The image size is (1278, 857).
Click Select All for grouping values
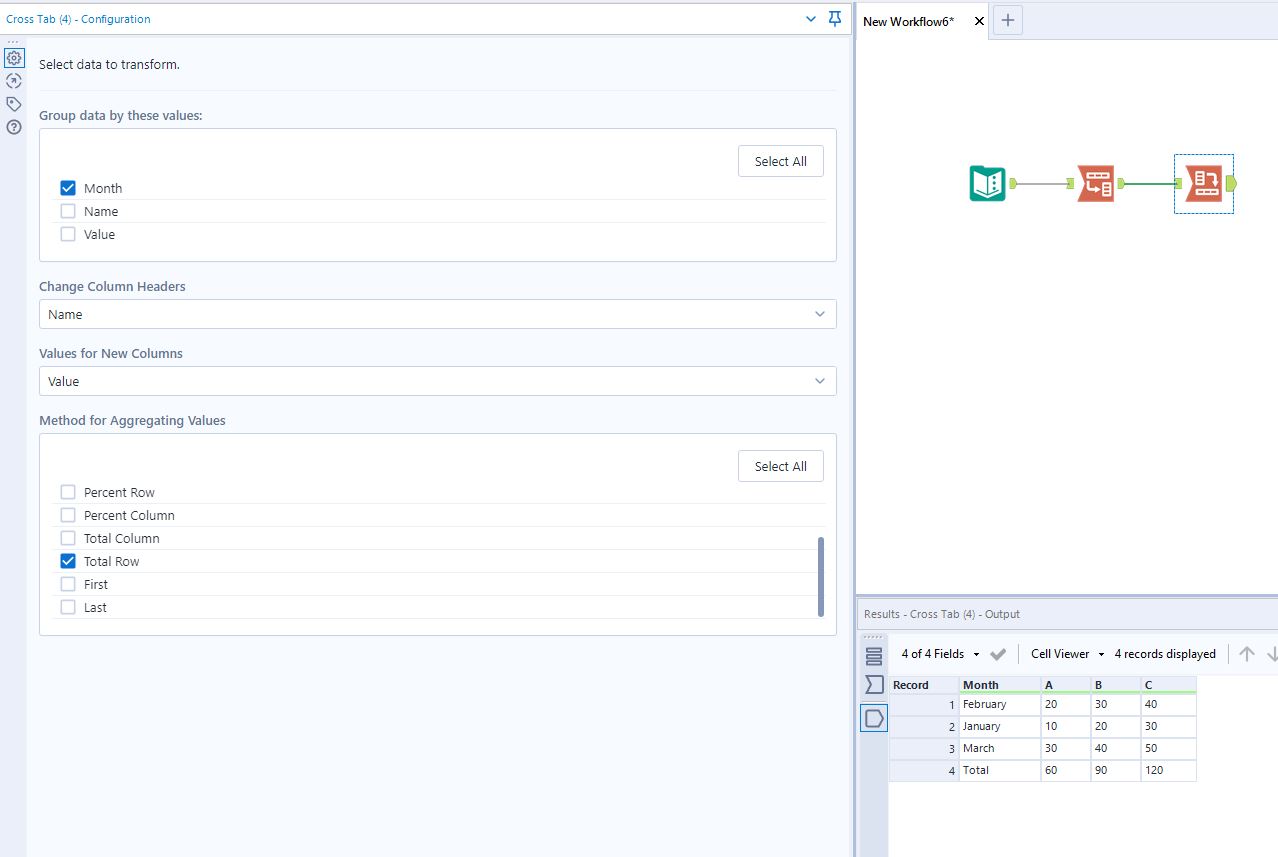pos(780,160)
